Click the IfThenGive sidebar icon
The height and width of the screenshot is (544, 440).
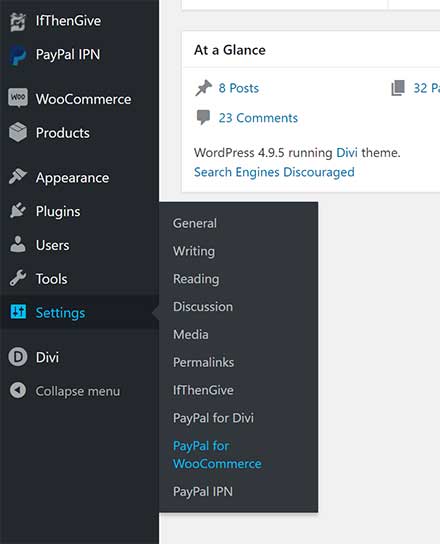coord(17,22)
